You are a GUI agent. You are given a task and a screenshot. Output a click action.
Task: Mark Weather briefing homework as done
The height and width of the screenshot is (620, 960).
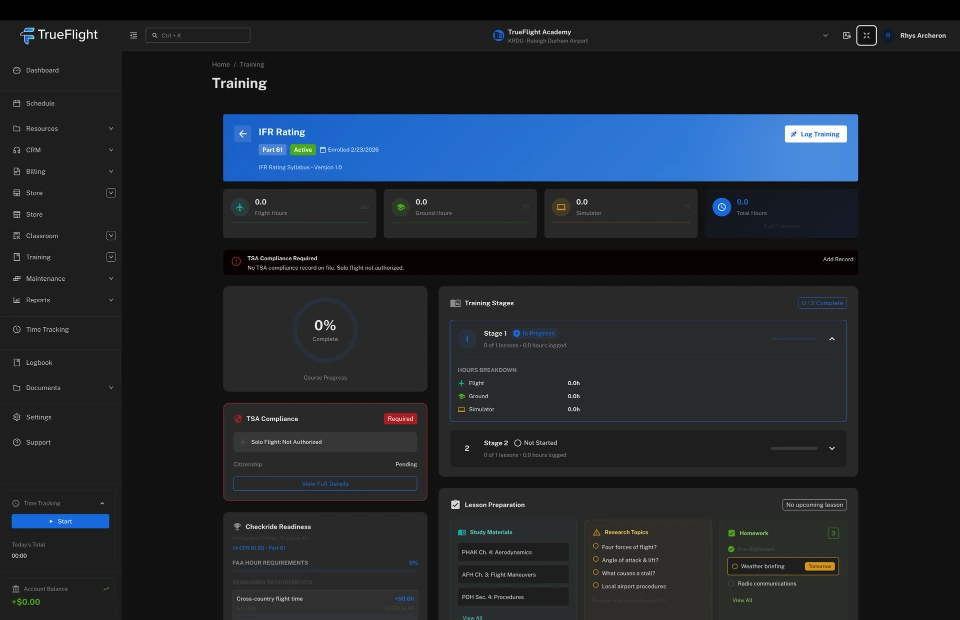point(735,566)
